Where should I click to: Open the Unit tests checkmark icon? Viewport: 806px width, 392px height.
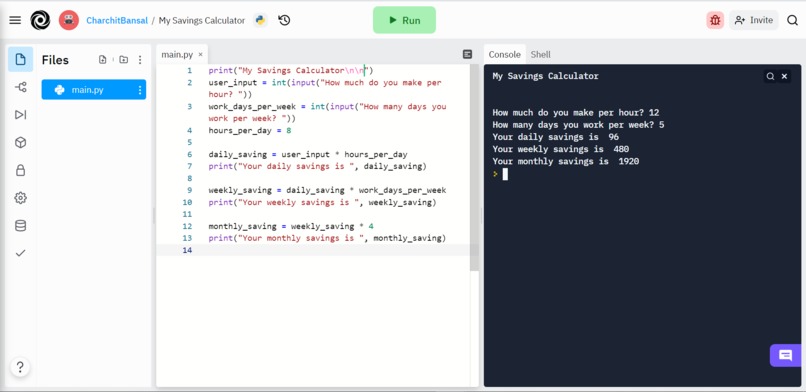tap(21, 253)
